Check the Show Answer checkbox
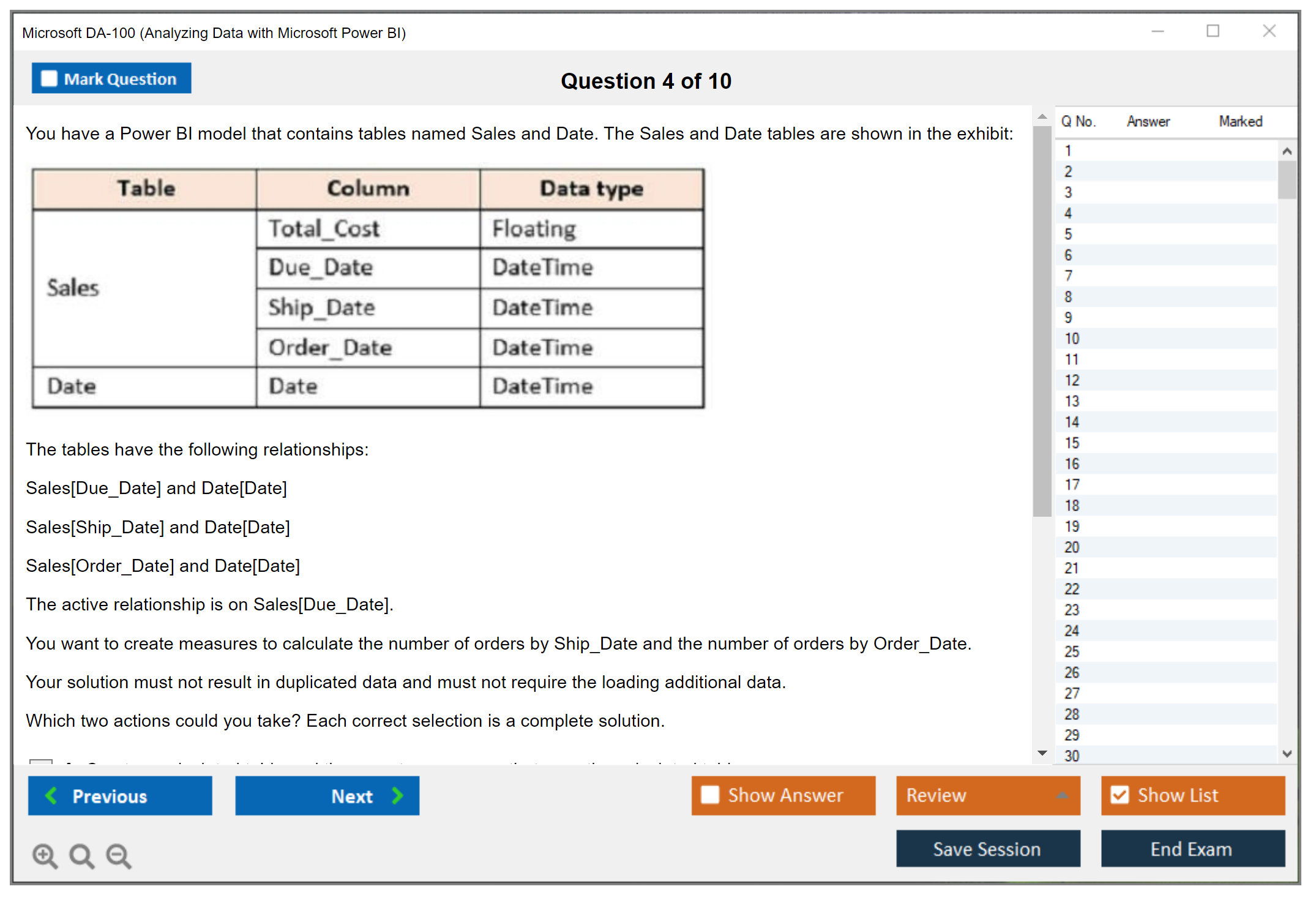 710,795
